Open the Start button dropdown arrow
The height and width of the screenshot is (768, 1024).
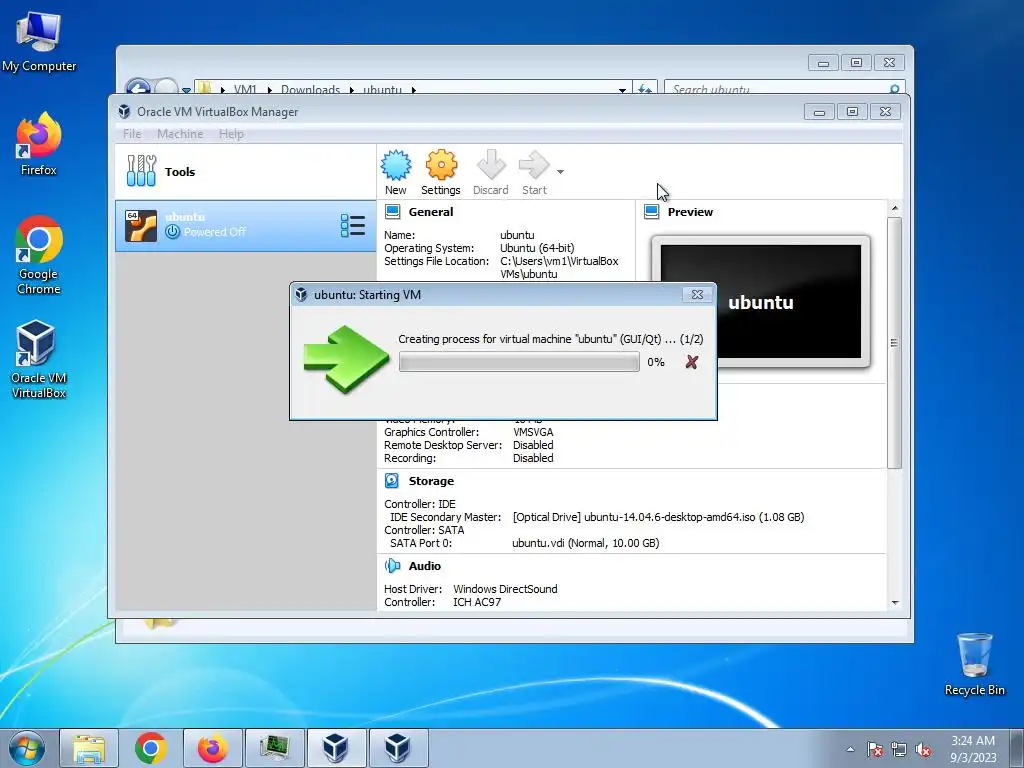[560, 172]
